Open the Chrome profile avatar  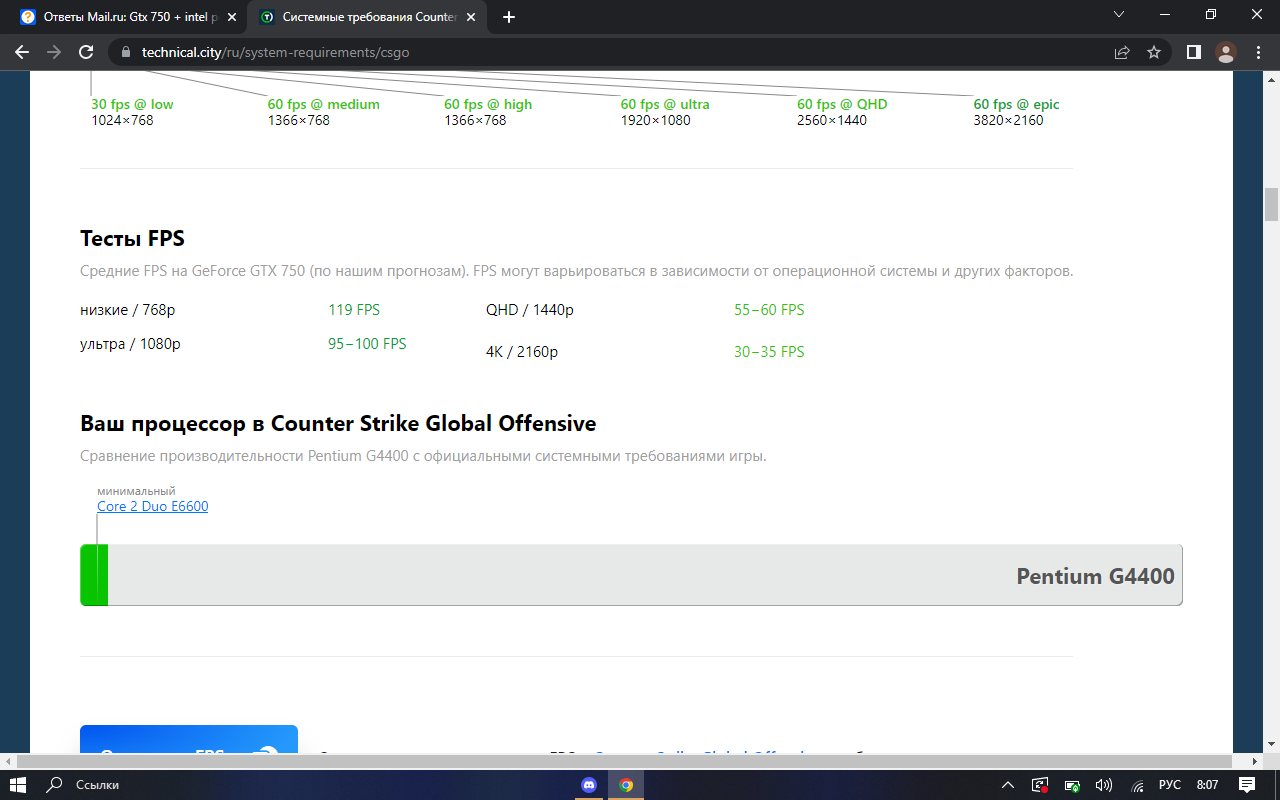click(x=1225, y=52)
